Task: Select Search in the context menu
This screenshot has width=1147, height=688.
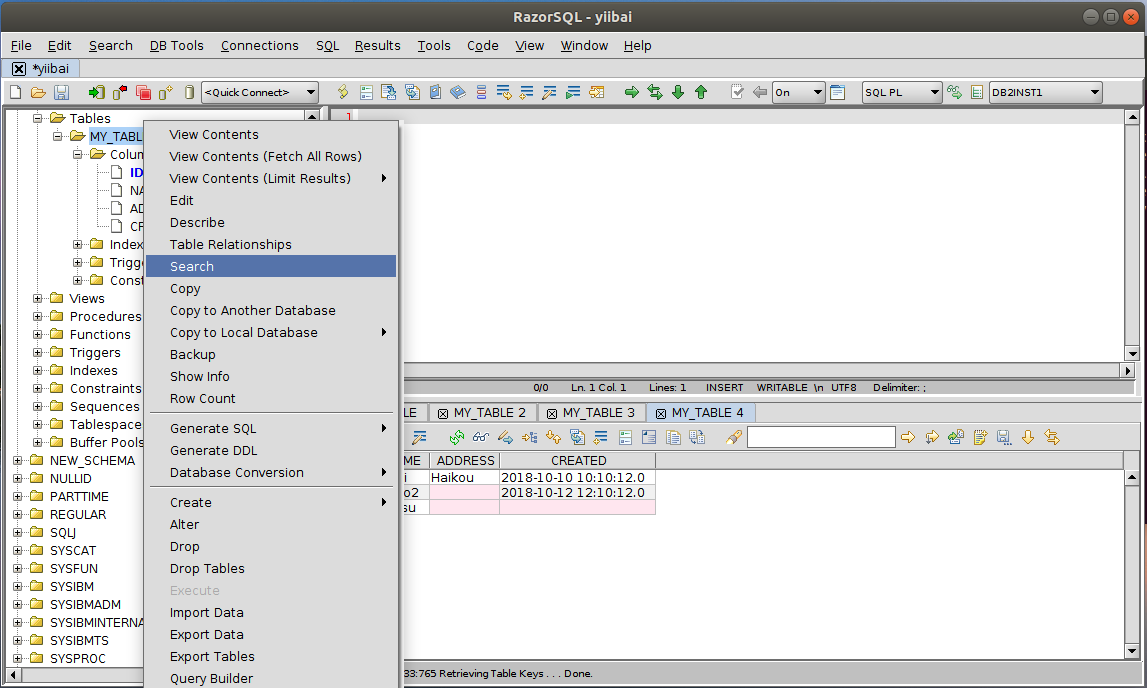Action: (x=192, y=267)
